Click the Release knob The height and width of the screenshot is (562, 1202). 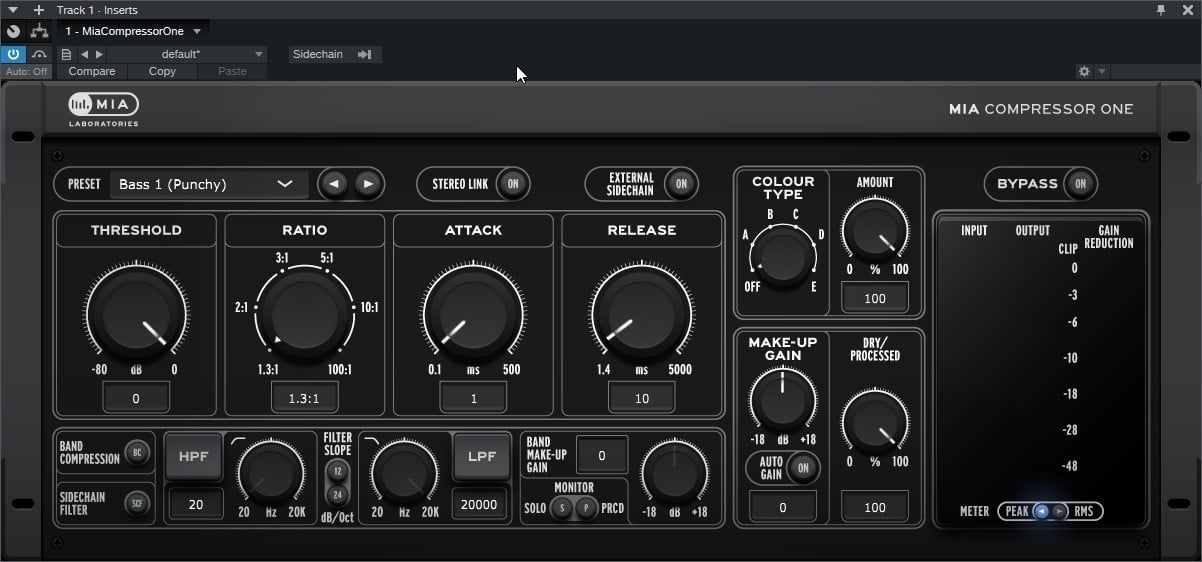(642, 313)
